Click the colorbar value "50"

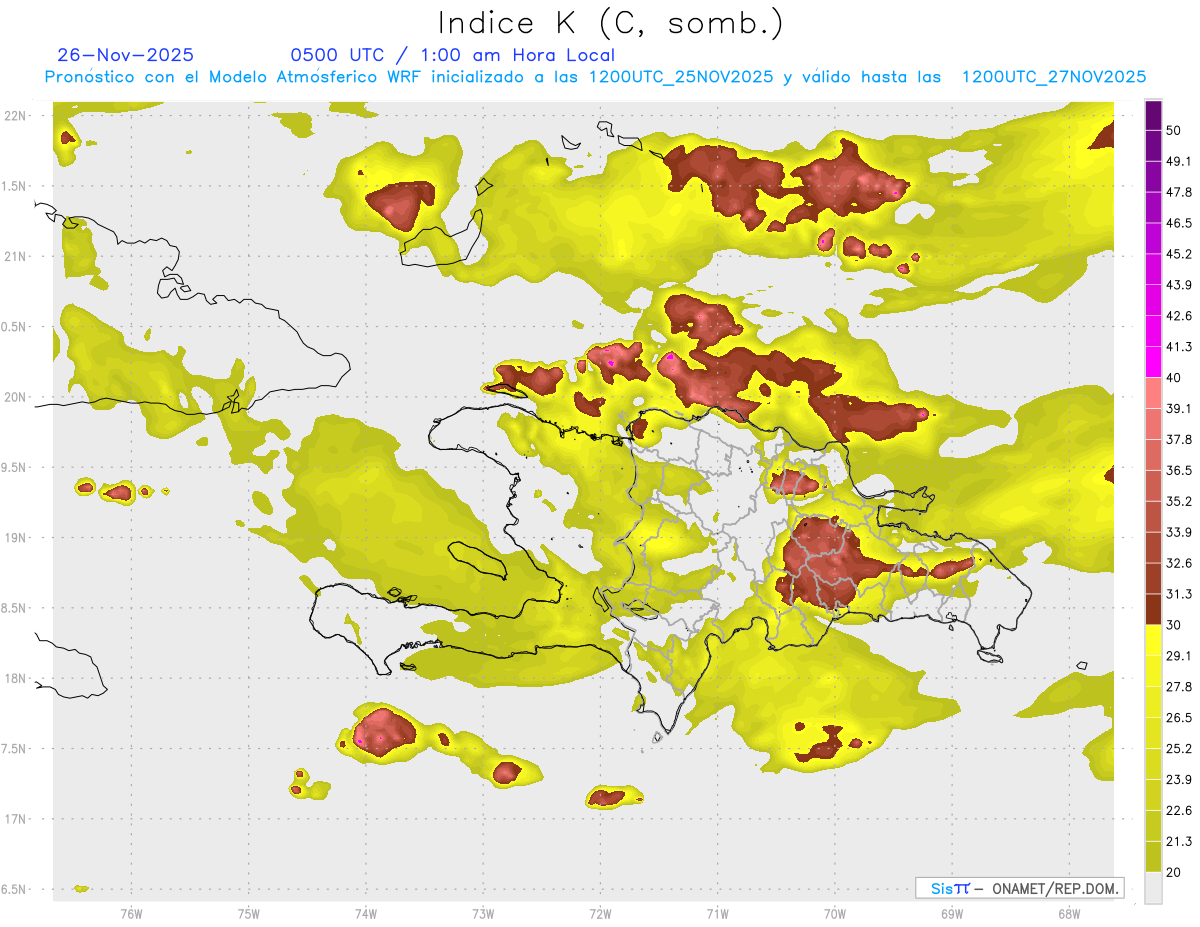1175,130
